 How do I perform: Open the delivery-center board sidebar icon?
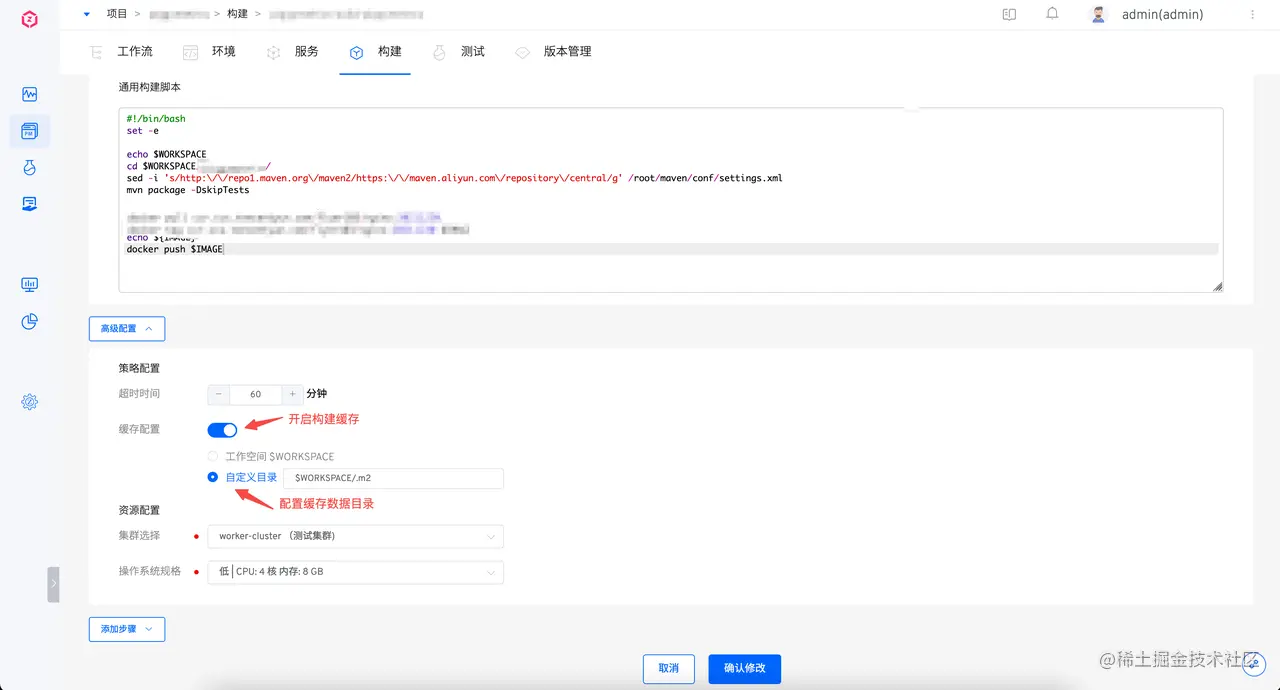tap(29, 204)
